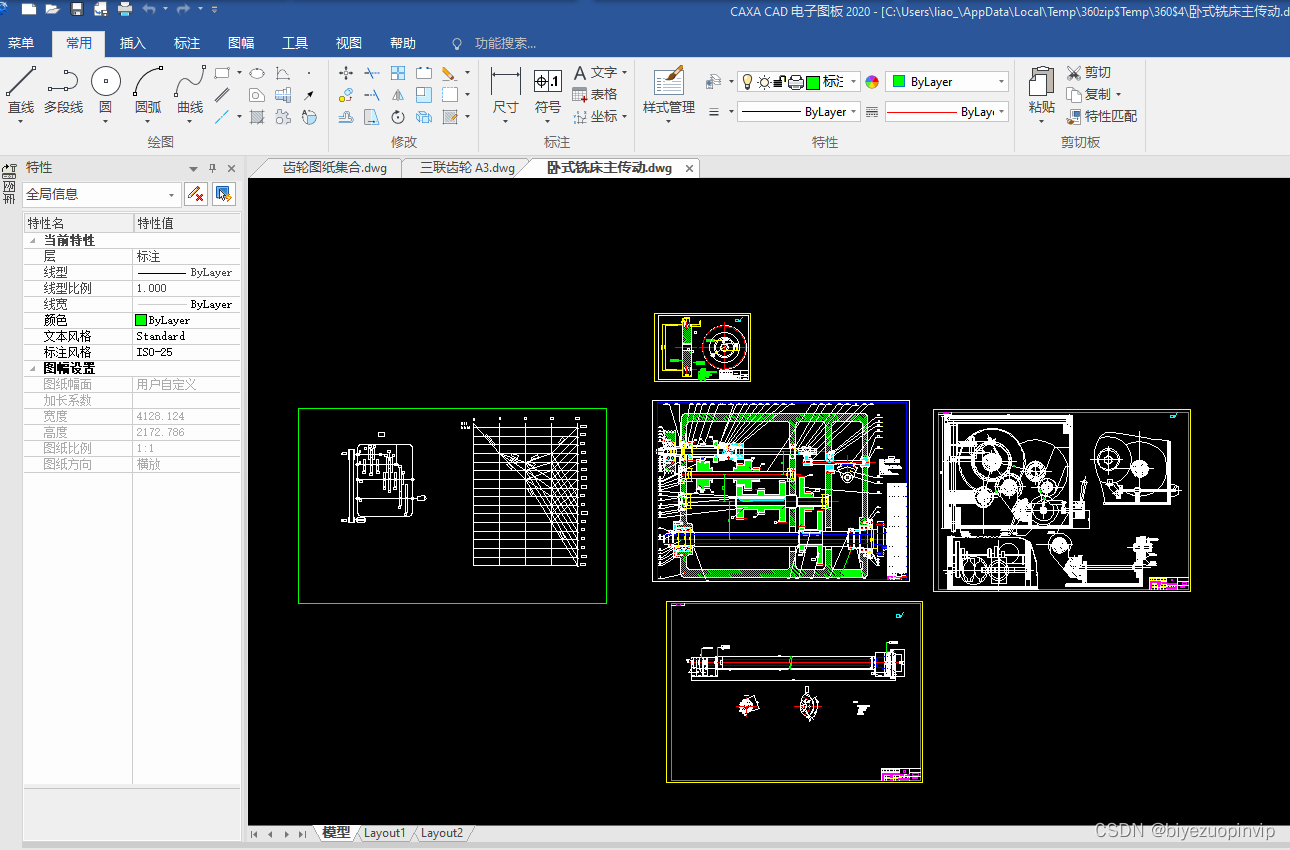Click the undo arrow icon
1290x850 pixels.
(149, 9)
